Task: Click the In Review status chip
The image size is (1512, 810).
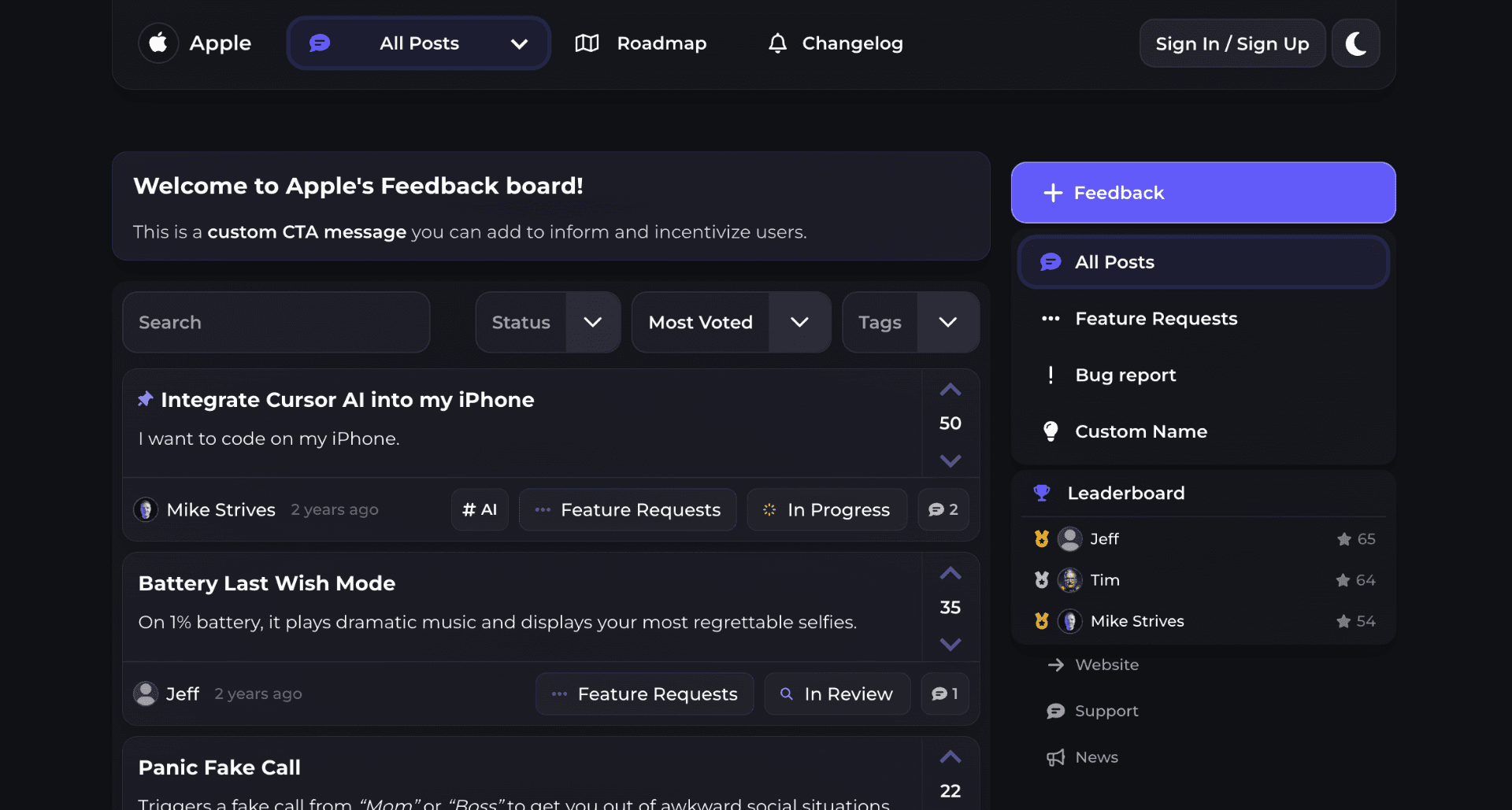Action: pyautogui.click(x=837, y=694)
